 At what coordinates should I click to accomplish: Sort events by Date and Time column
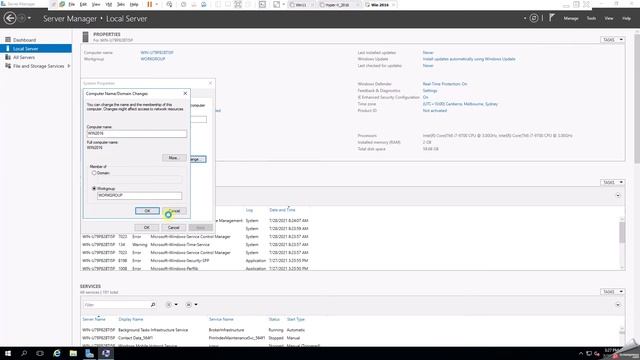click(282, 210)
